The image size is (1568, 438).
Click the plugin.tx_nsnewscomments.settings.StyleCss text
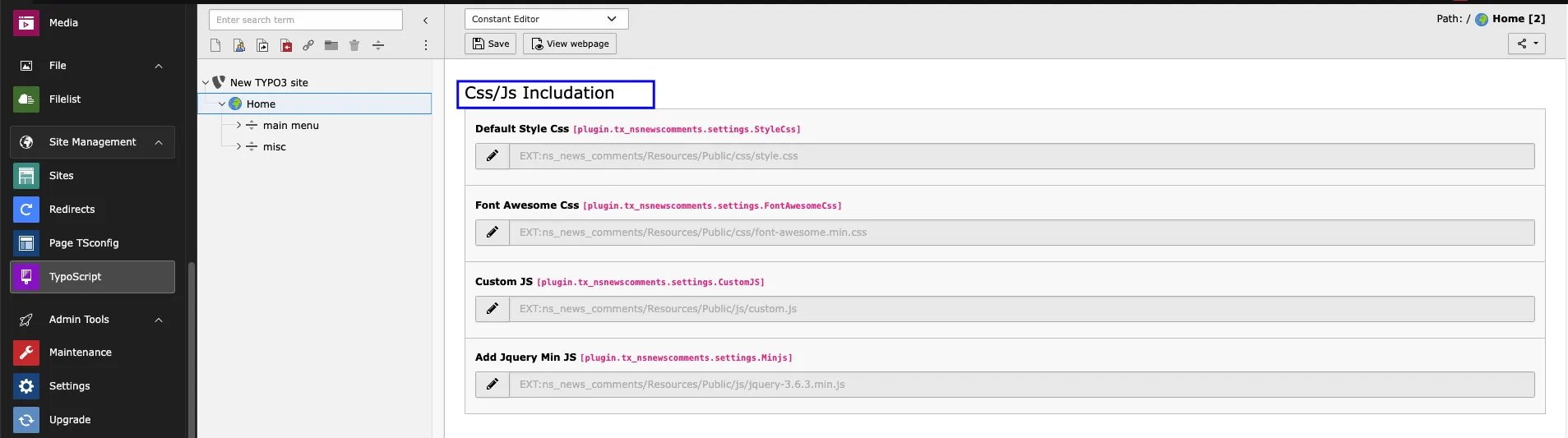[687, 130]
